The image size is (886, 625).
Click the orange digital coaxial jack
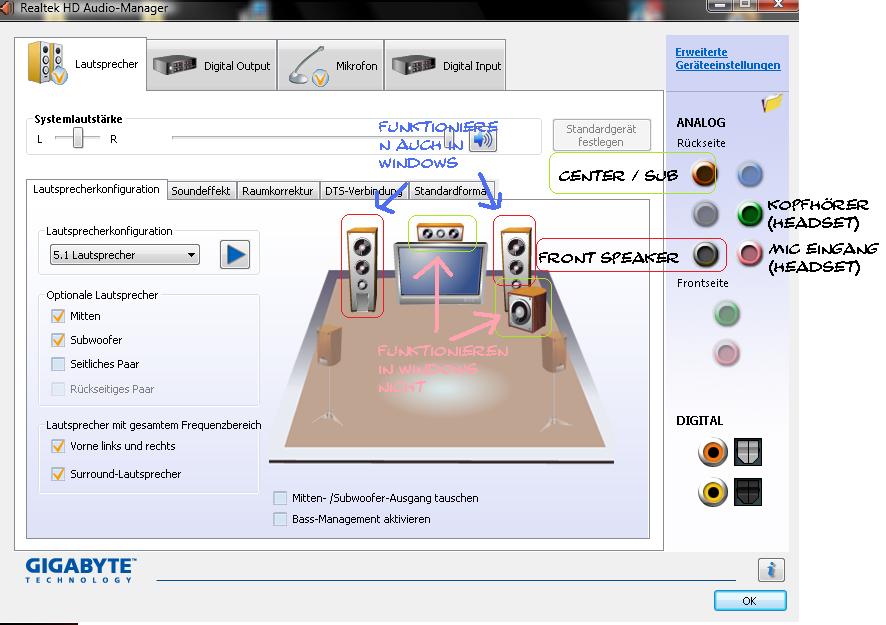pyautogui.click(x=713, y=452)
